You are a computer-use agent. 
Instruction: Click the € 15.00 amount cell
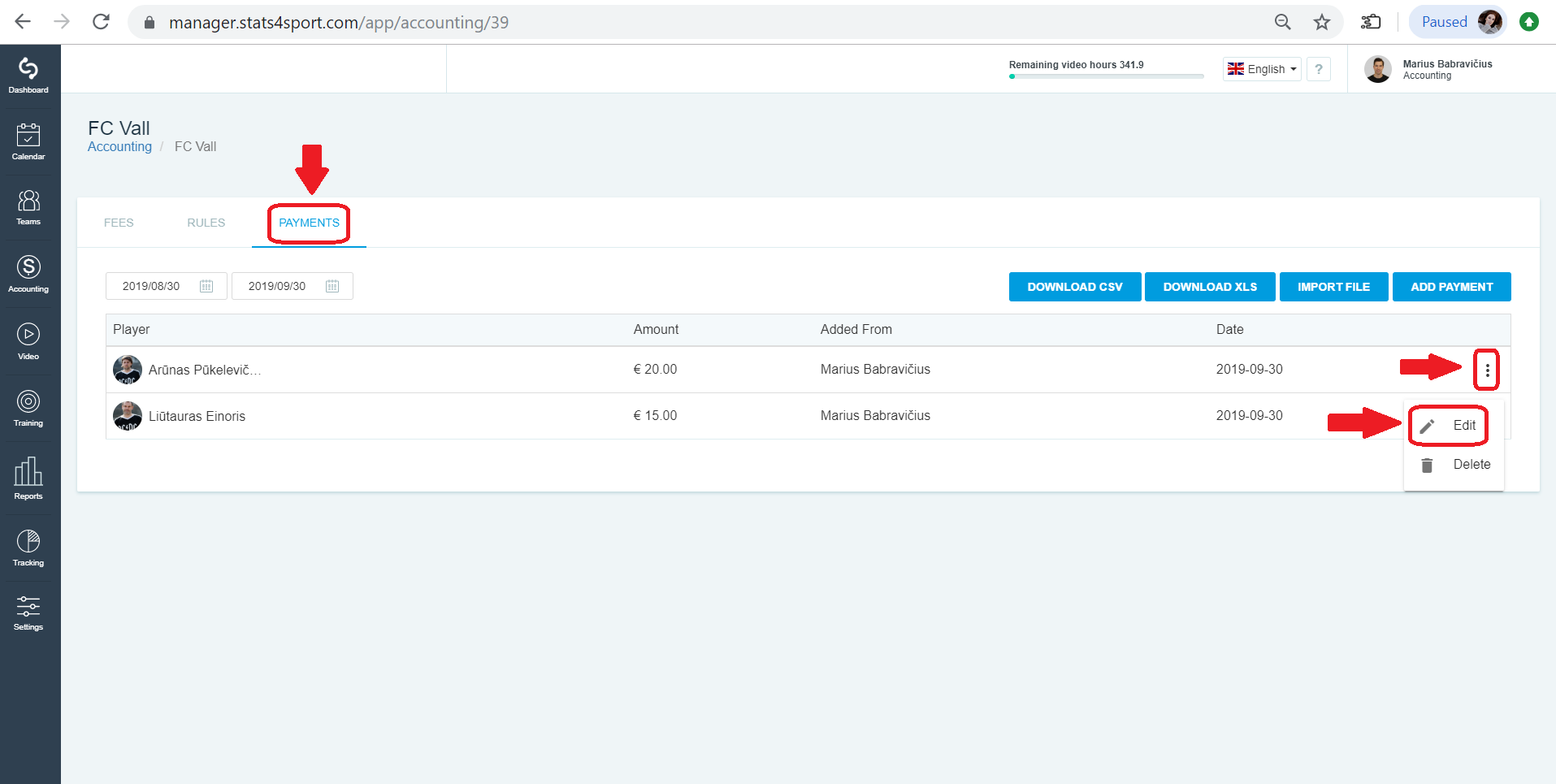[x=655, y=416]
